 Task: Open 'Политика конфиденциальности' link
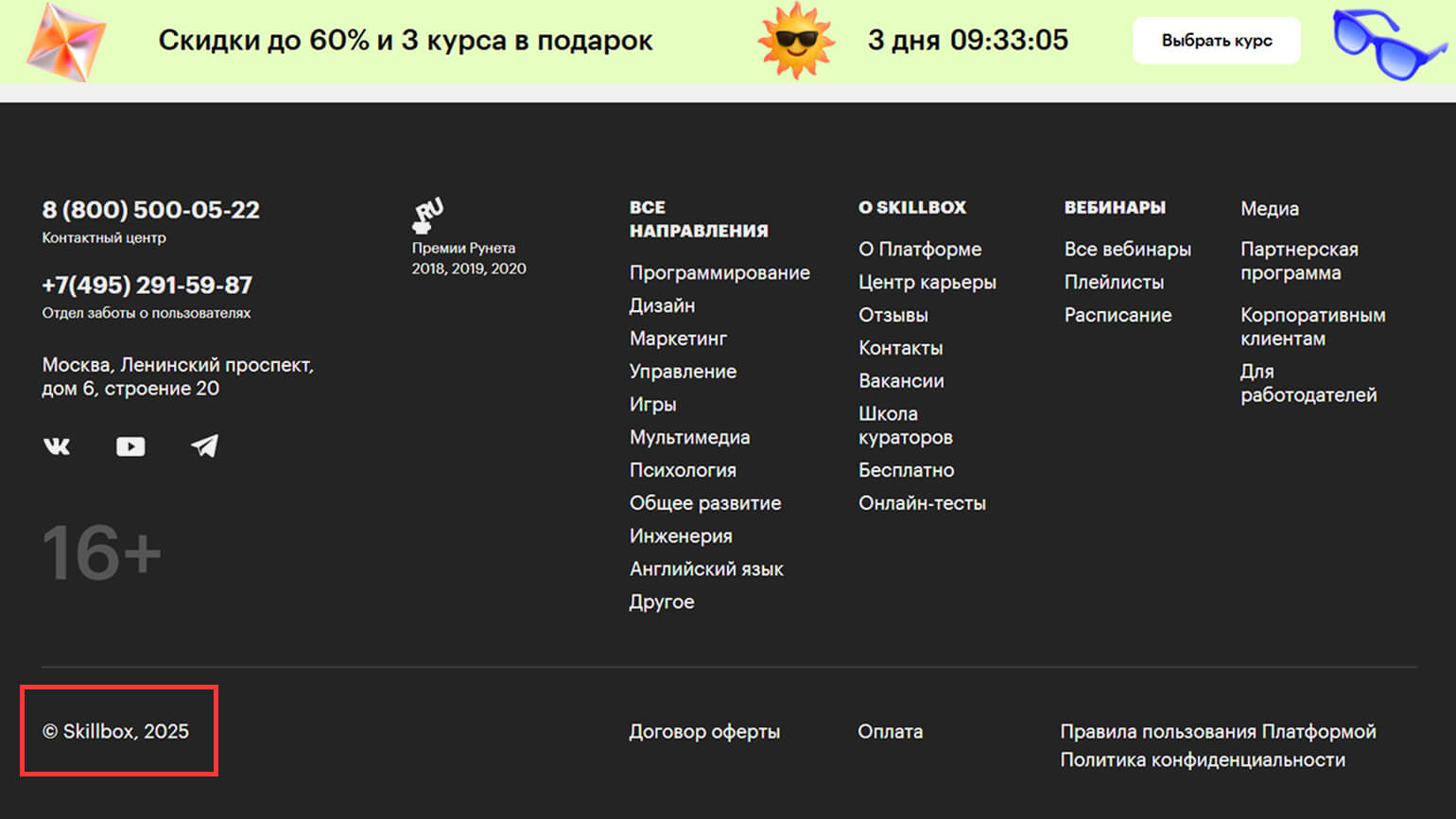pos(1203,760)
